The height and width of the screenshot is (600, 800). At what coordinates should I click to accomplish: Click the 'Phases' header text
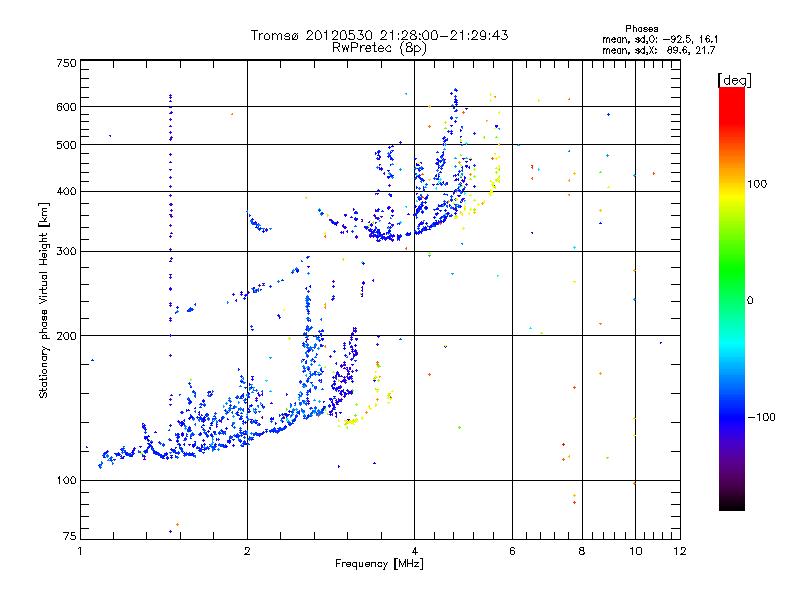[642, 29]
